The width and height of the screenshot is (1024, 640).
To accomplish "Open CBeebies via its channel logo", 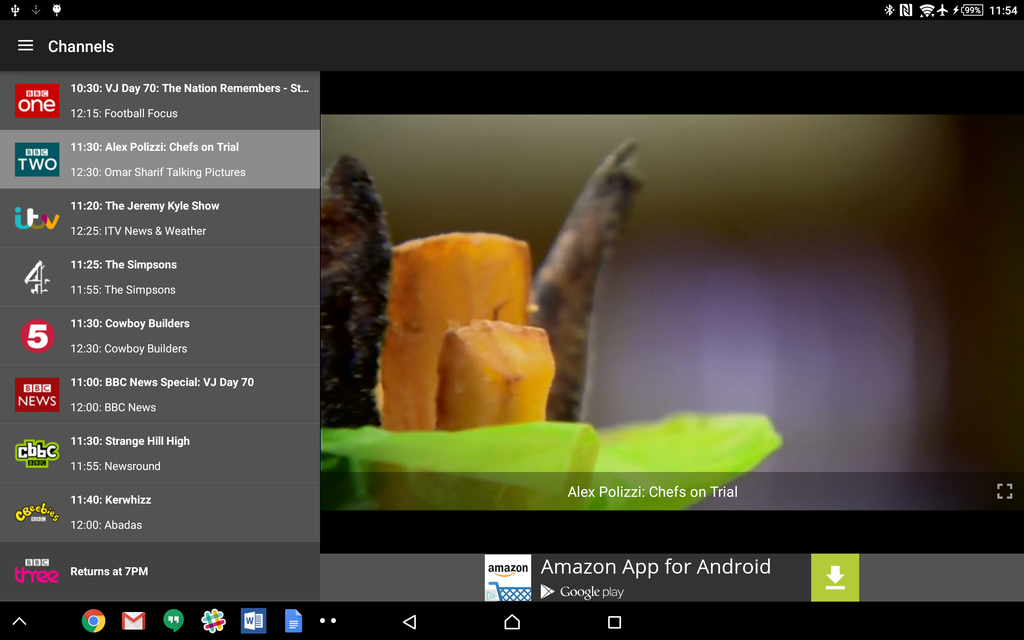I will pyautogui.click(x=37, y=513).
